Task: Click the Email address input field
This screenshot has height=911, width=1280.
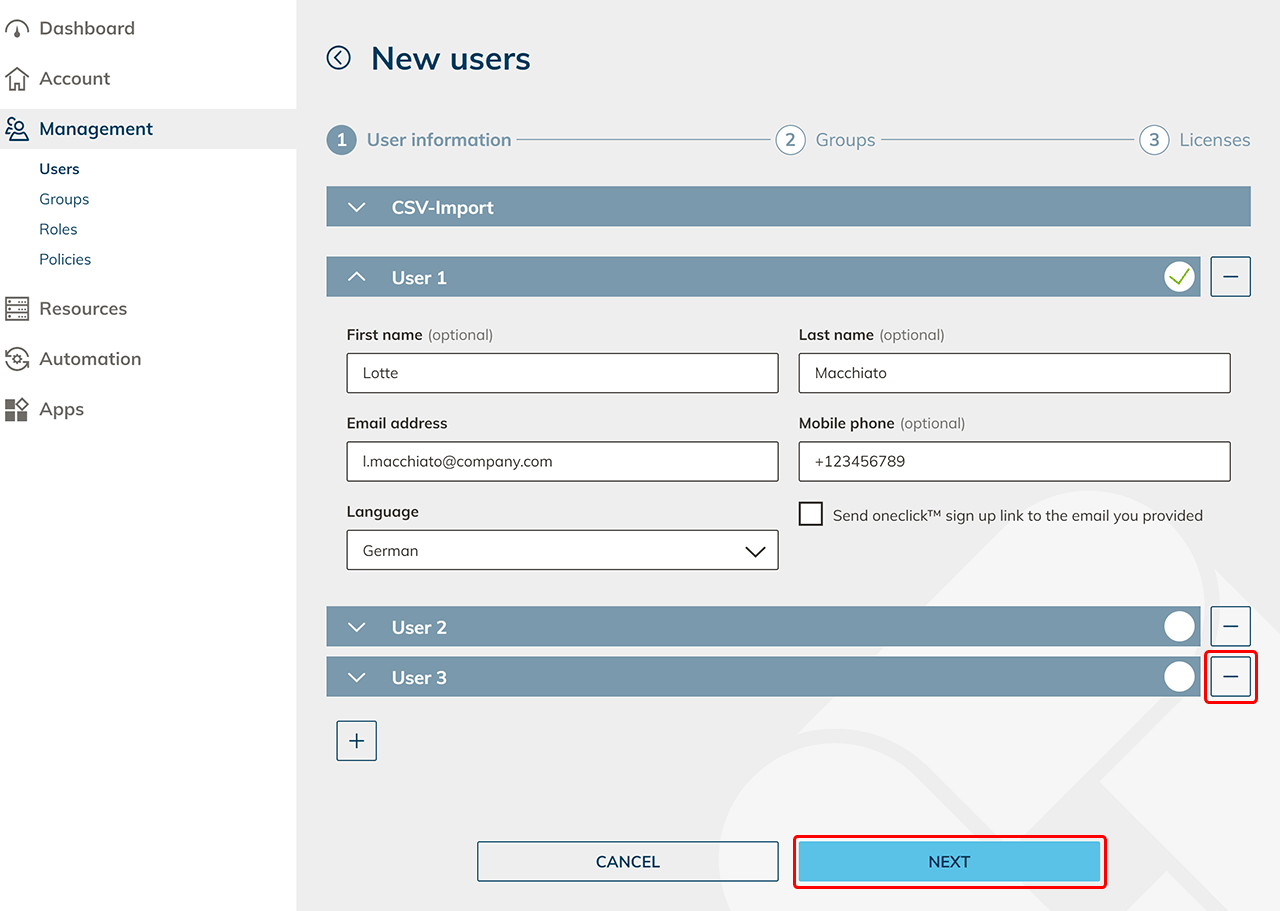Action: tap(562, 462)
